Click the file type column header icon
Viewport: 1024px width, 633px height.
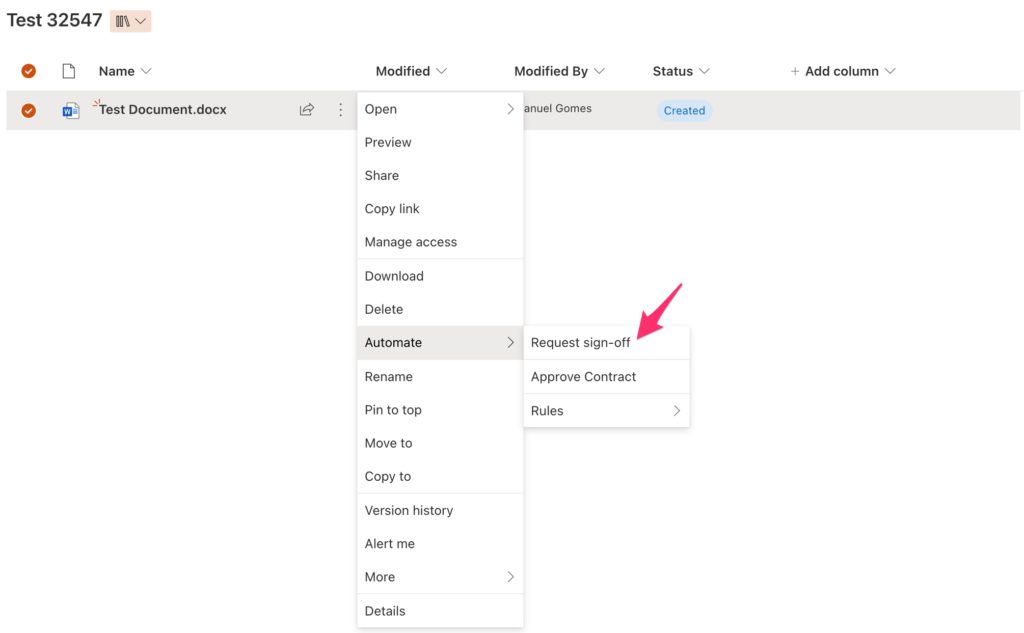coord(67,70)
